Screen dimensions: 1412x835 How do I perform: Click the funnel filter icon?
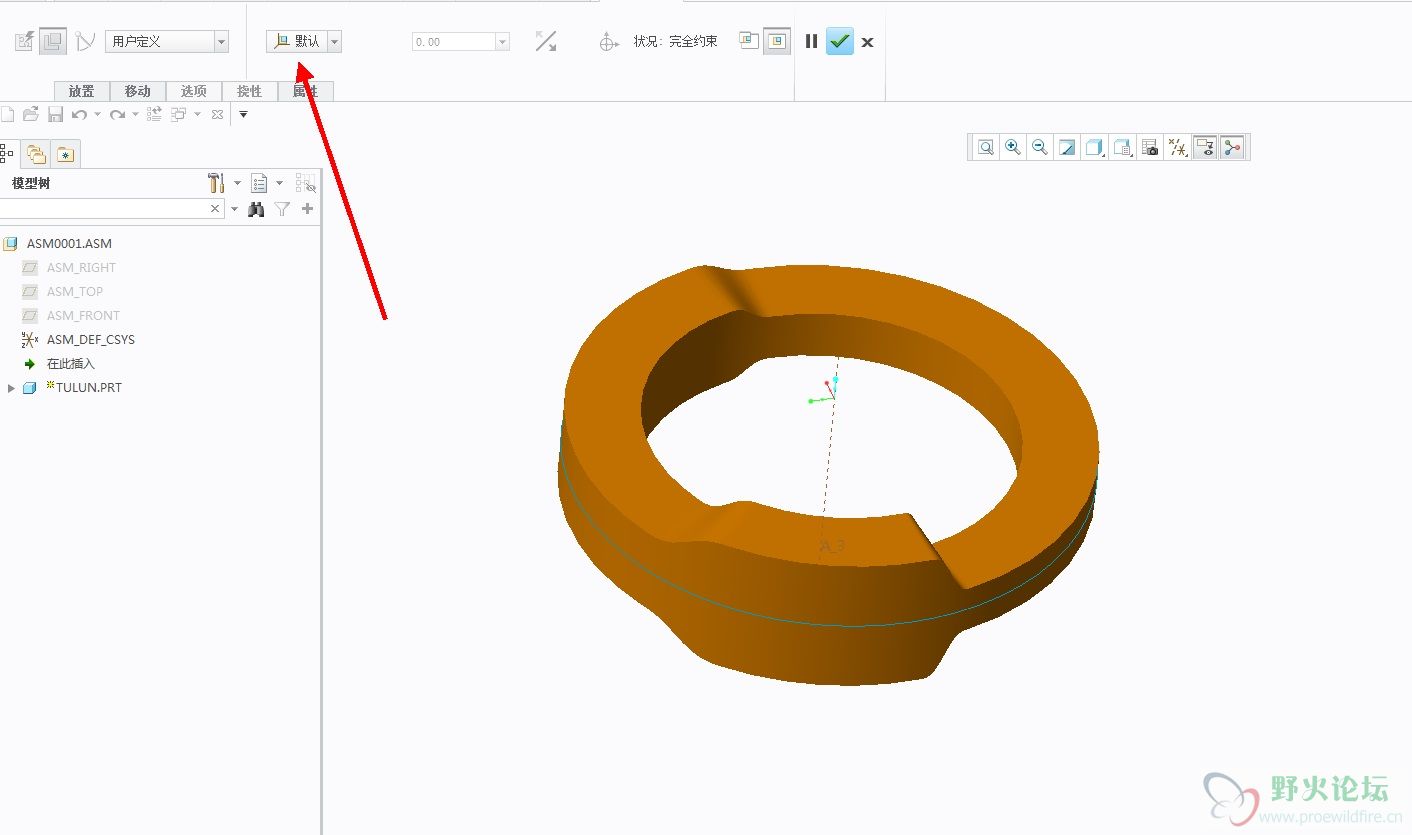283,209
